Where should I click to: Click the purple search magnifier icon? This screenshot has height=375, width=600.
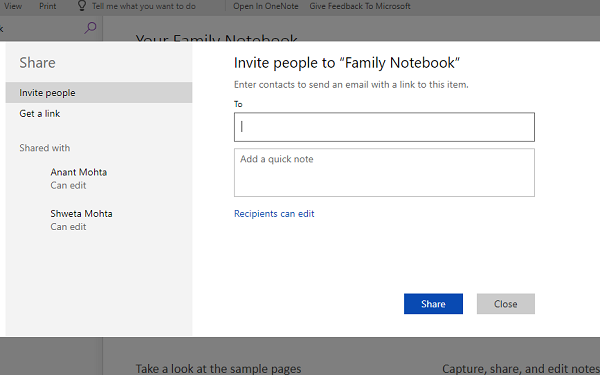tap(90, 28)
